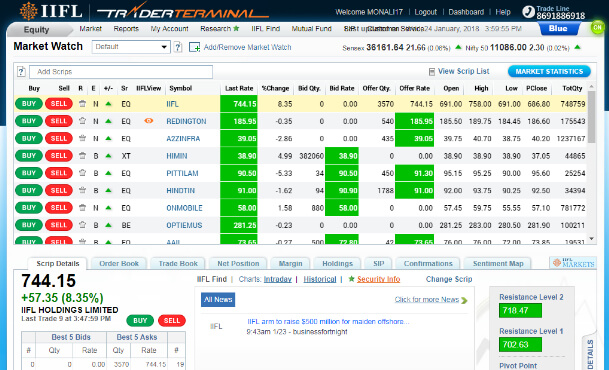Click the Logout link
This screenshot has height=370, width=609.
tap(426, 12)
